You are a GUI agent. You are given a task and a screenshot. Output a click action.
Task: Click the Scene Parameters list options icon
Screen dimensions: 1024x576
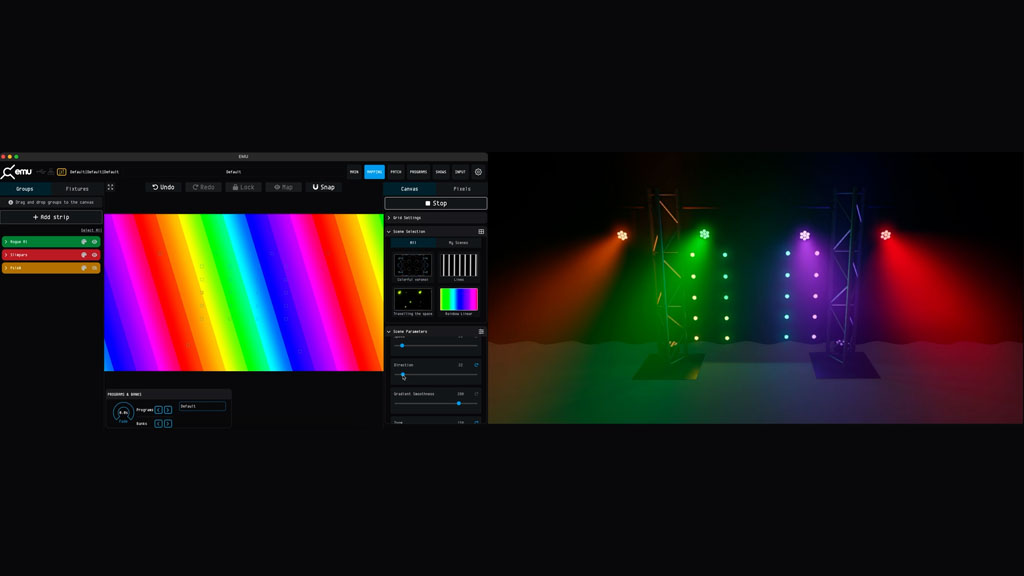coord(481,332)
